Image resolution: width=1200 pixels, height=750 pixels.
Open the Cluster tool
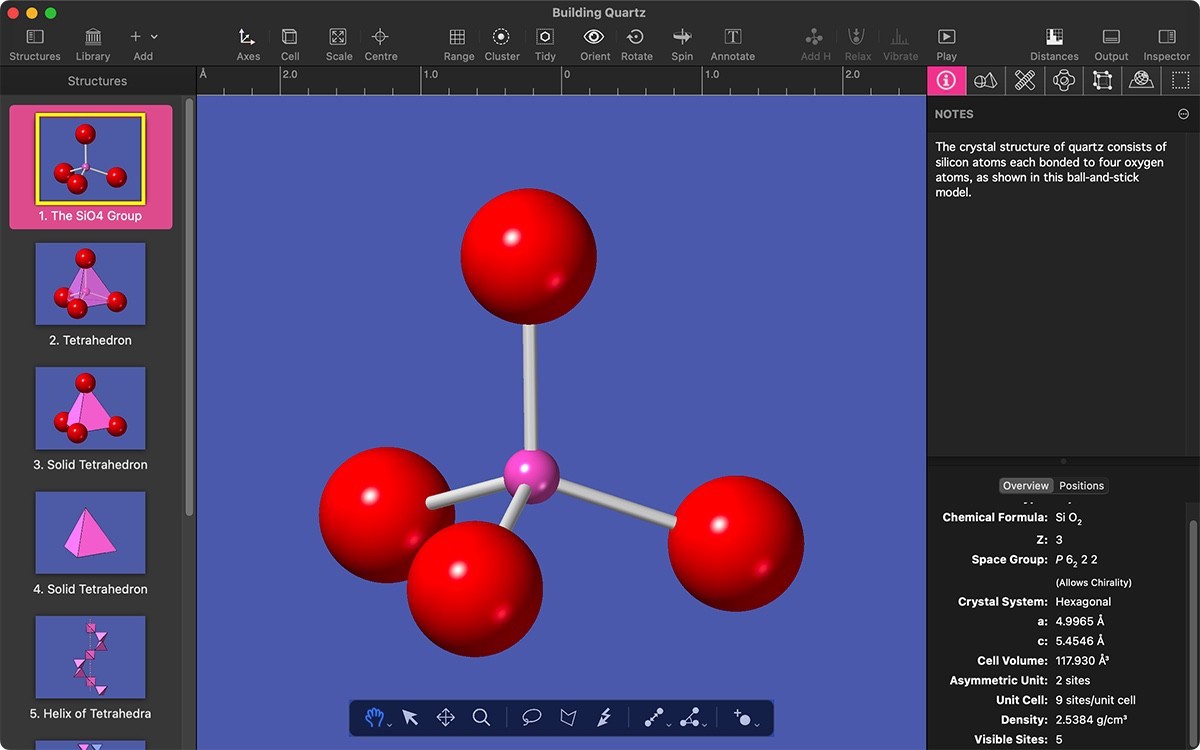click(x=501, y=40)
